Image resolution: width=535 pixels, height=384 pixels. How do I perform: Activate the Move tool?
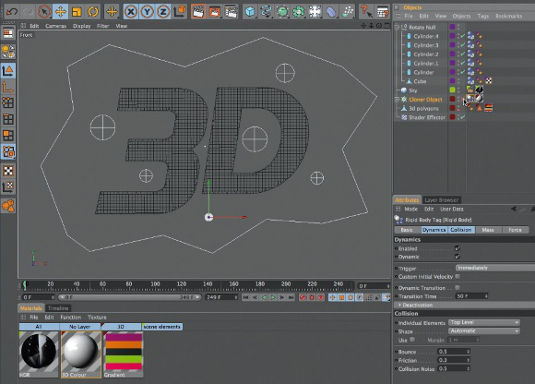coord(60,12)
